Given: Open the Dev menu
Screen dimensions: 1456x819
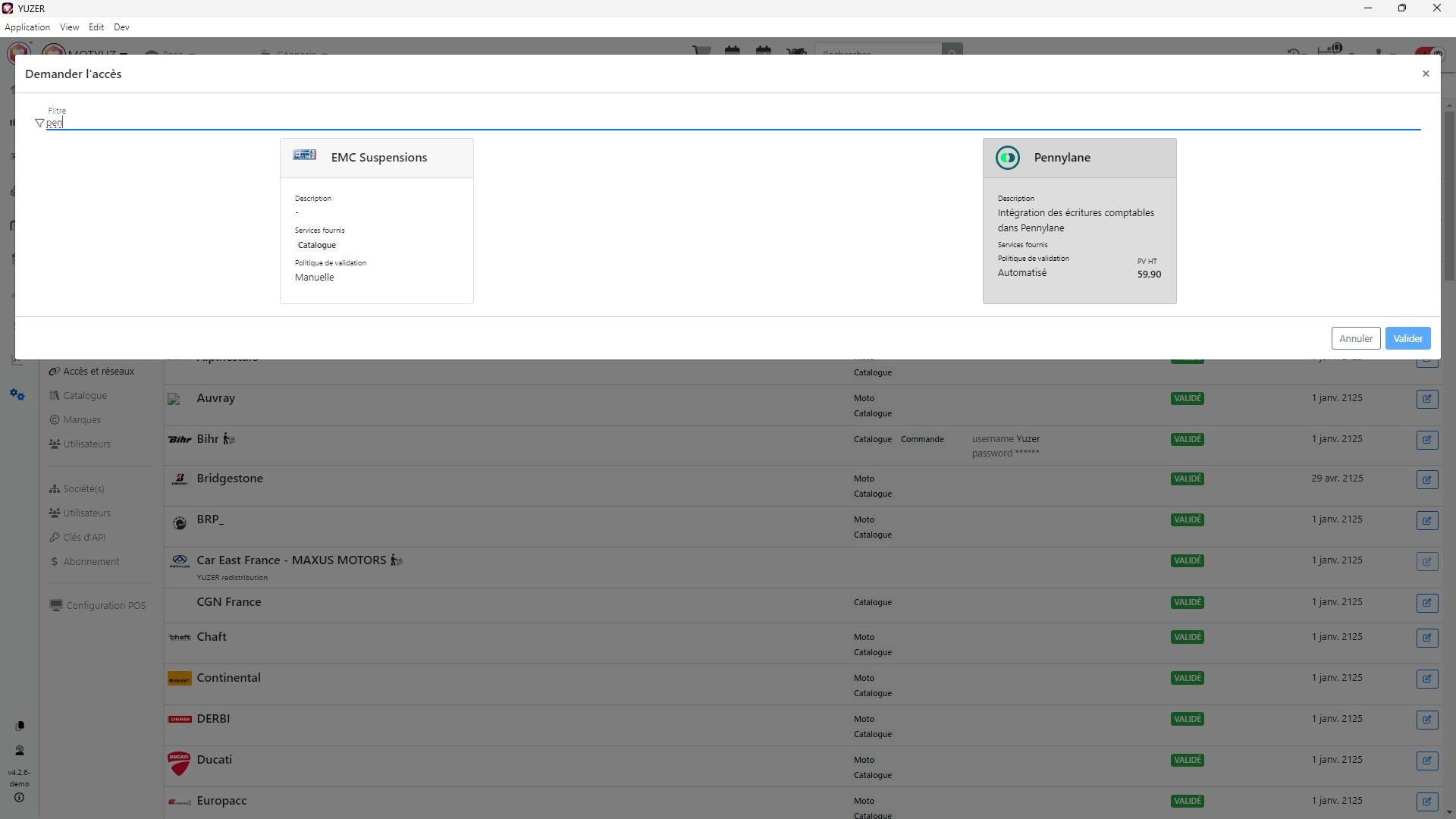Looking at the screenshot, I should tap(121, 27).
